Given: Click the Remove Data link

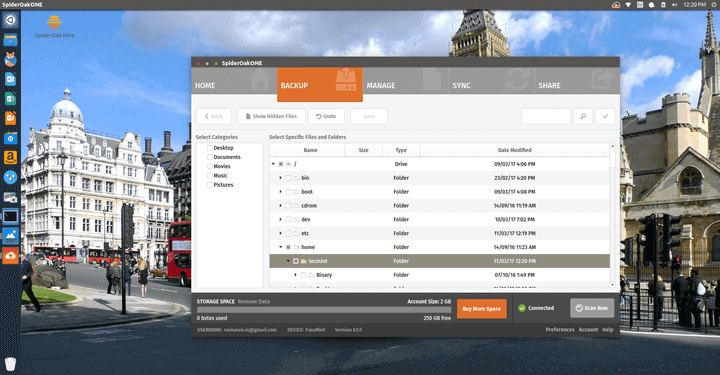Looking at the screenshot, I should [x=254, y=302].
